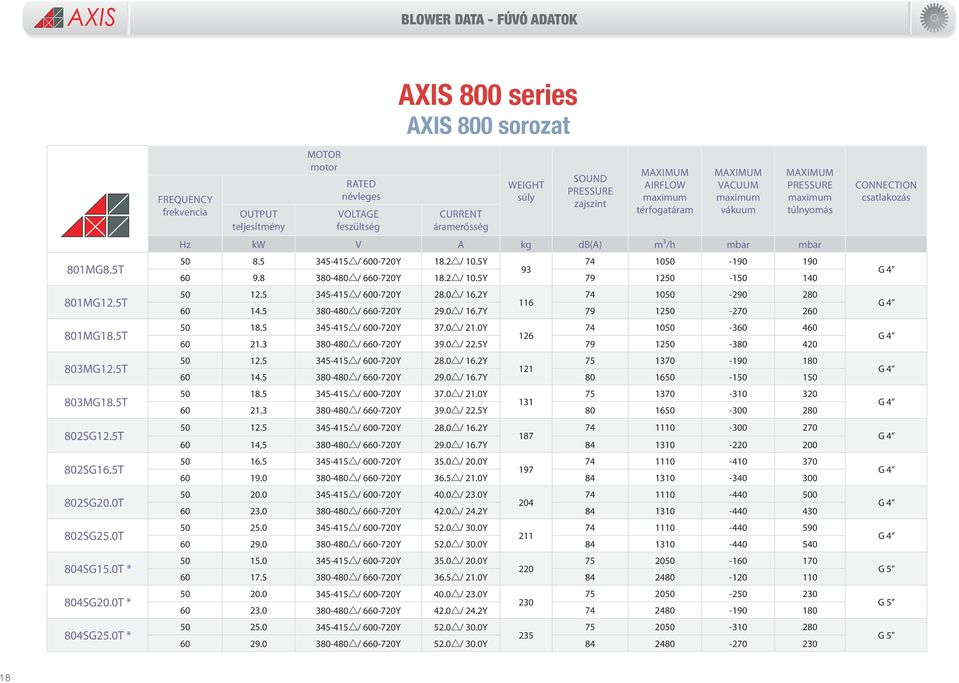Click the RATED névleges header
Image resolution: width=959 pixels, height=683 pixels.
(x=361, y=190)
